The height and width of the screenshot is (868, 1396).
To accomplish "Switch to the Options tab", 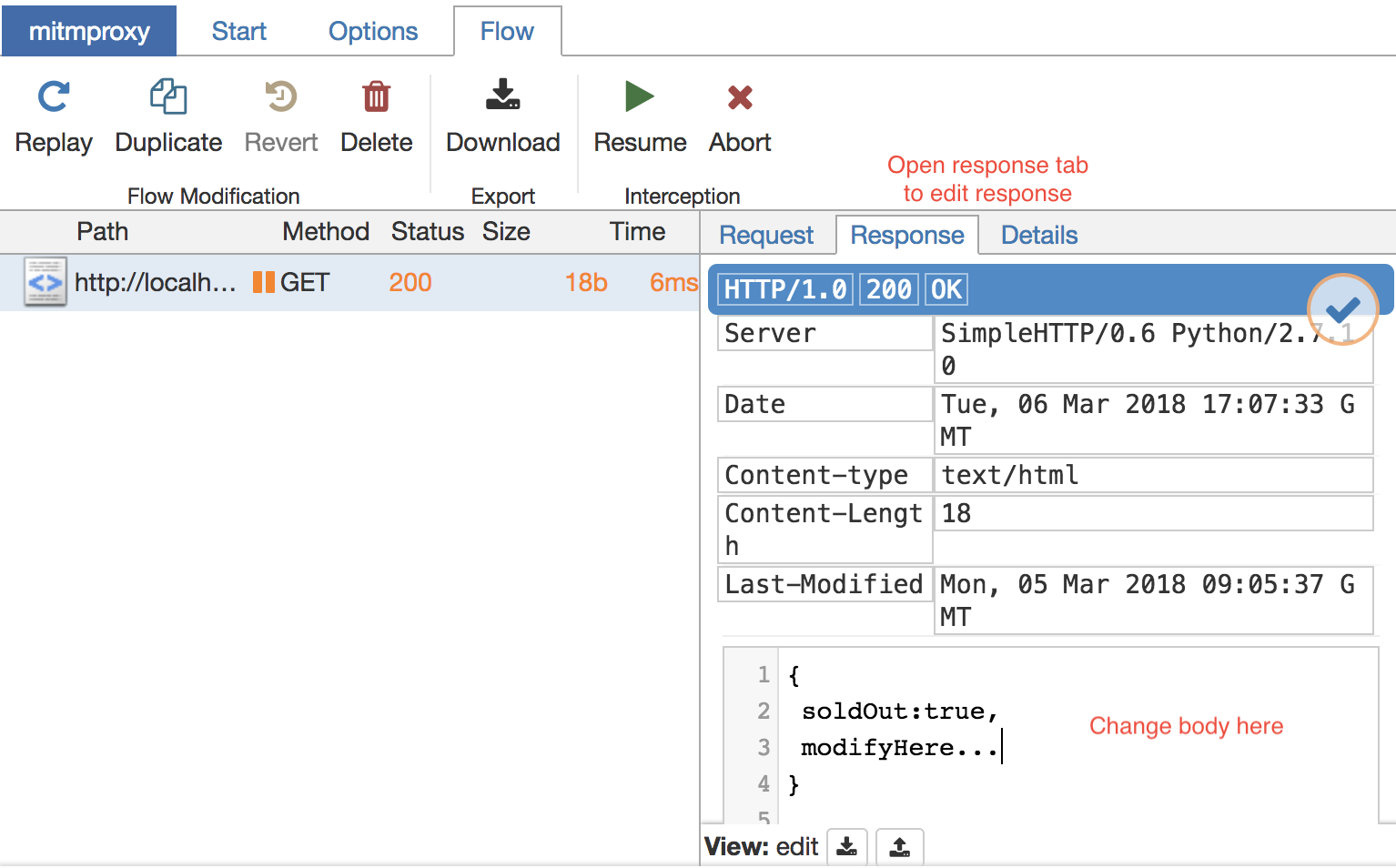I will [373, 31].
